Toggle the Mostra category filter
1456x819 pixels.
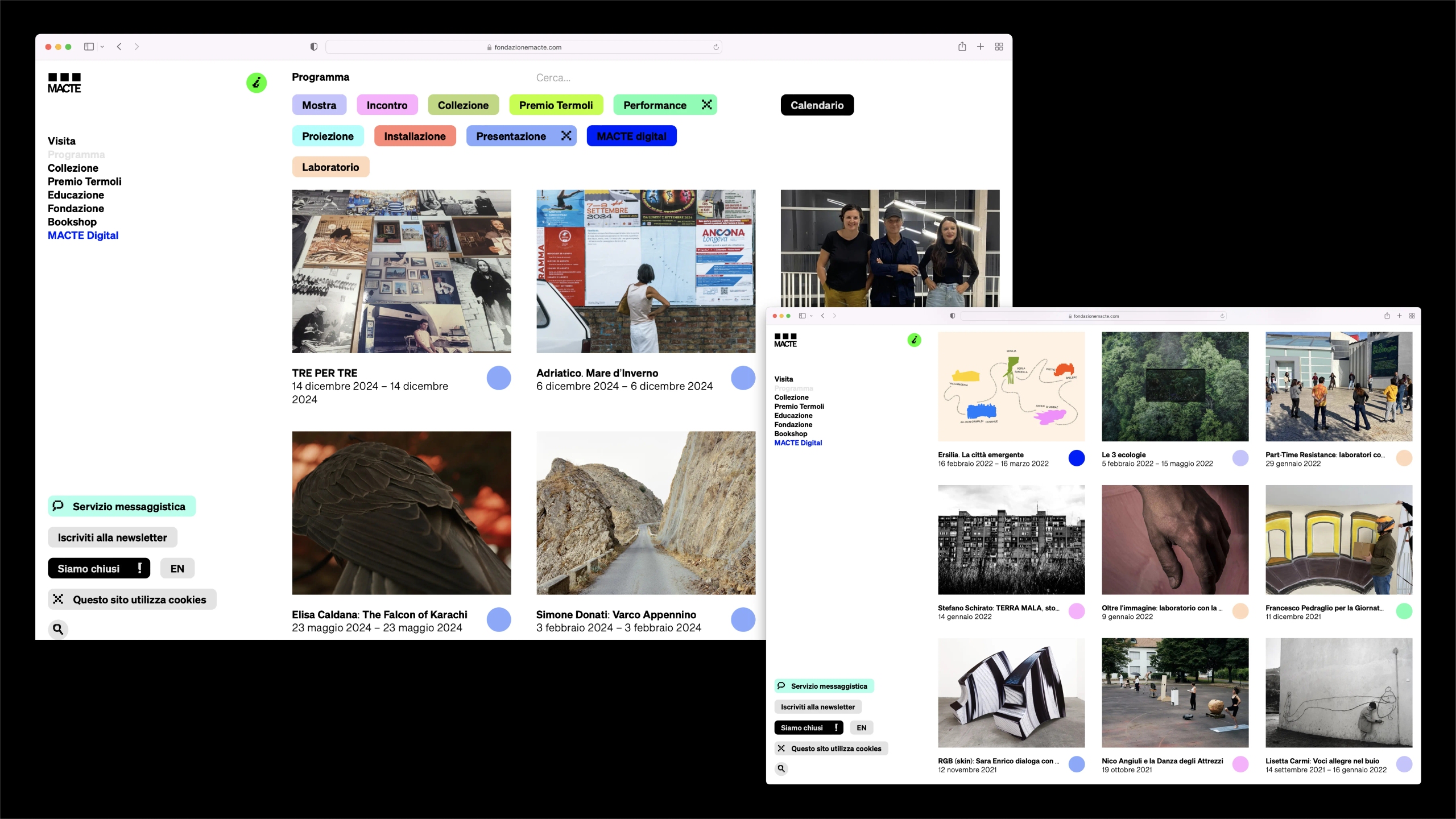click(x=319, y=105)
